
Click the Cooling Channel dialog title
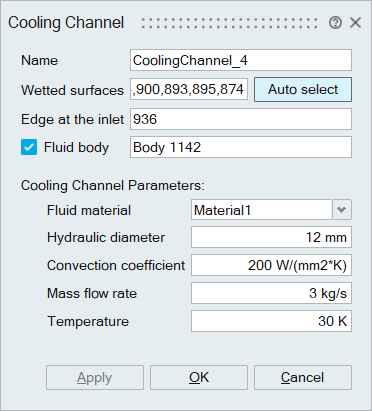pos(66,23)
